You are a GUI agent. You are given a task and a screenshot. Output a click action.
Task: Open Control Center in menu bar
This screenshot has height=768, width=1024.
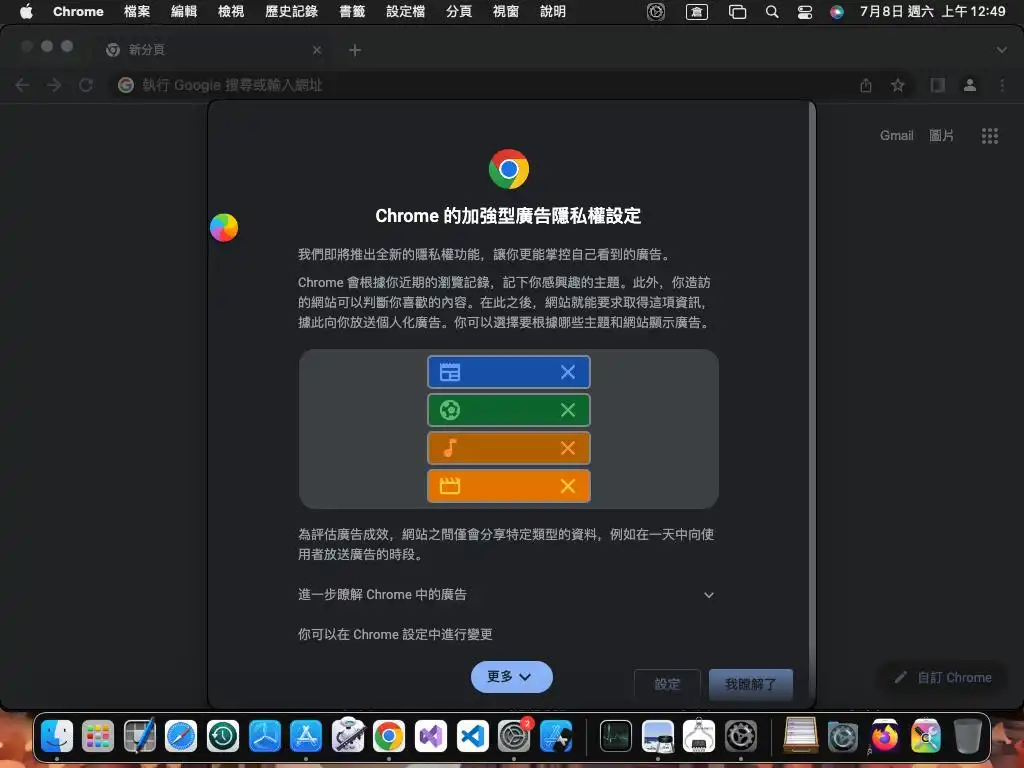coord(805,12)
